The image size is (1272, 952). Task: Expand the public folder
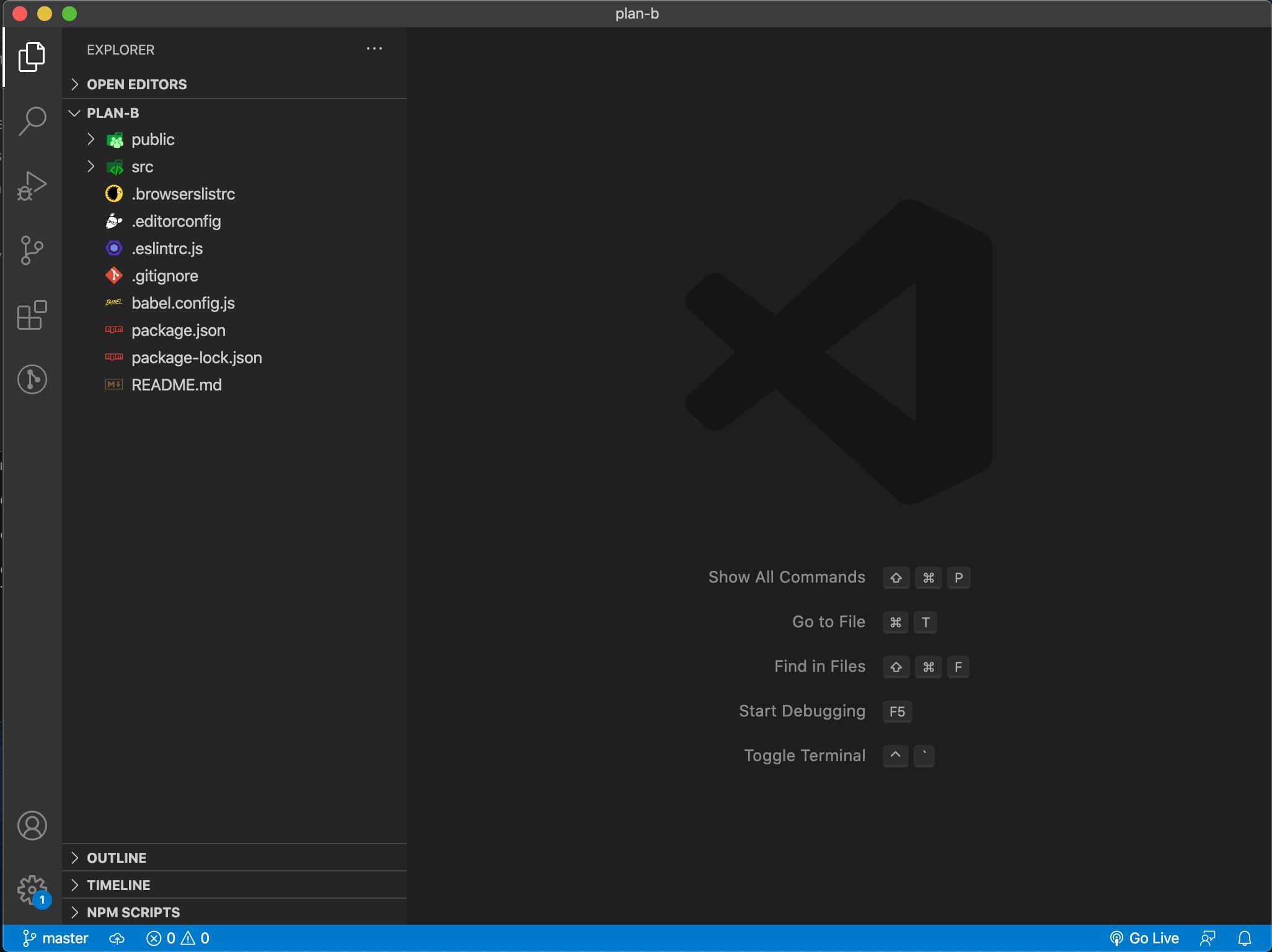pos(234,139)
